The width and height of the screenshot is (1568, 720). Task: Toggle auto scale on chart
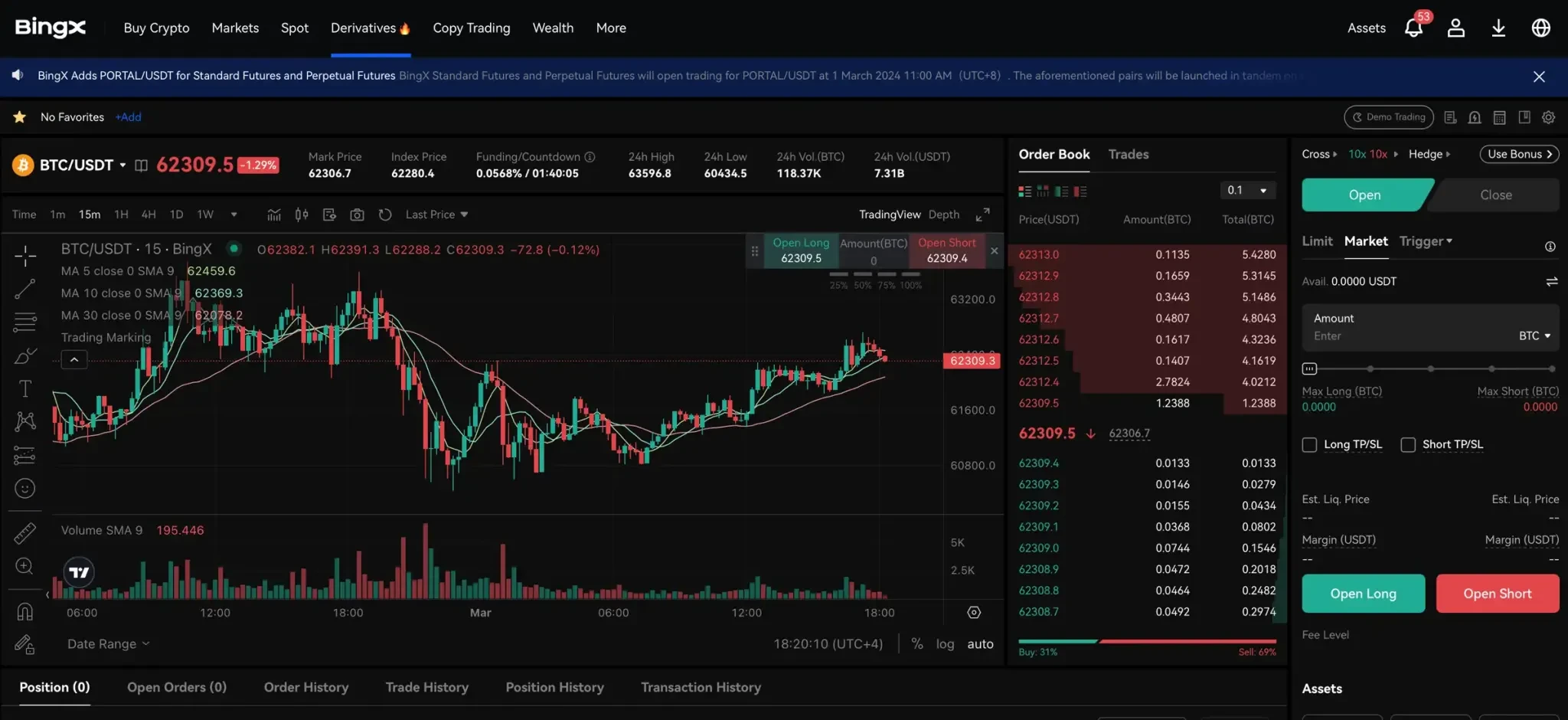click(x=980, y=644)
